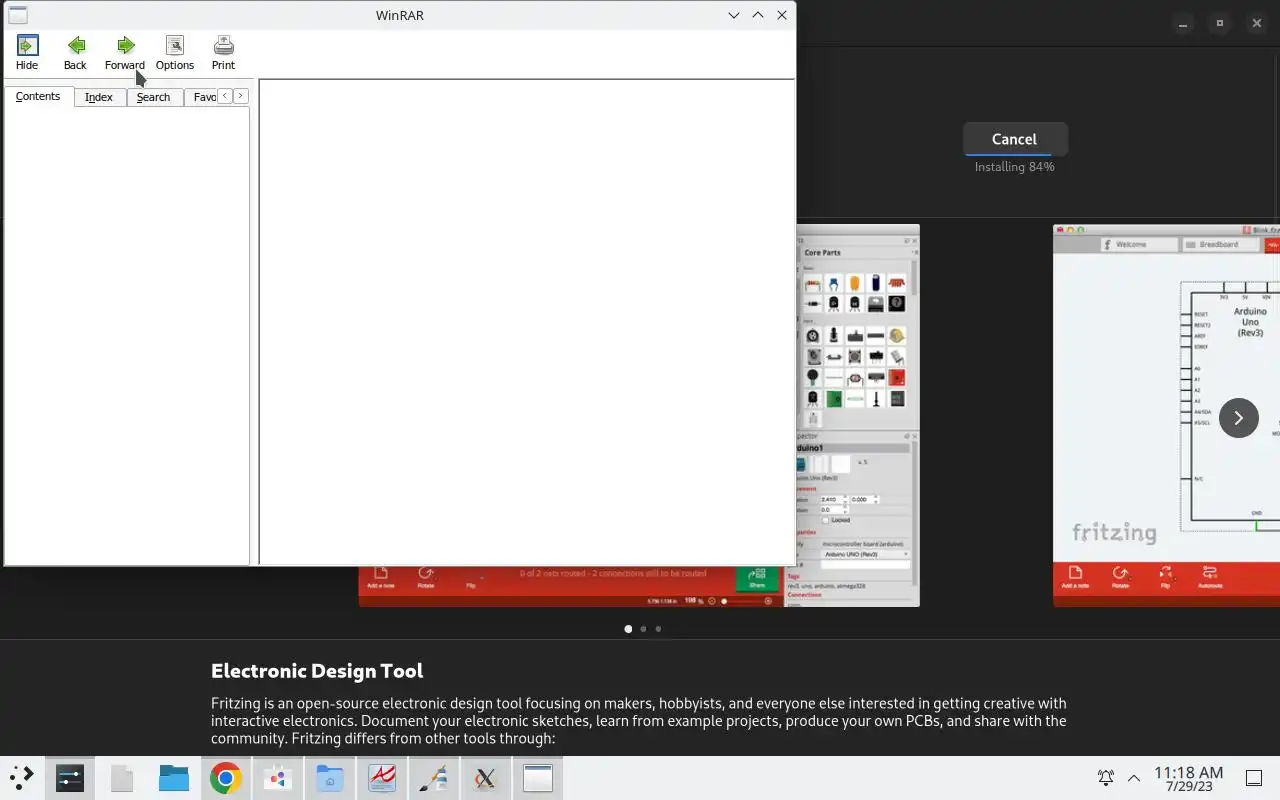Click the Print icon in WinRAR help

tap(223, 53)
